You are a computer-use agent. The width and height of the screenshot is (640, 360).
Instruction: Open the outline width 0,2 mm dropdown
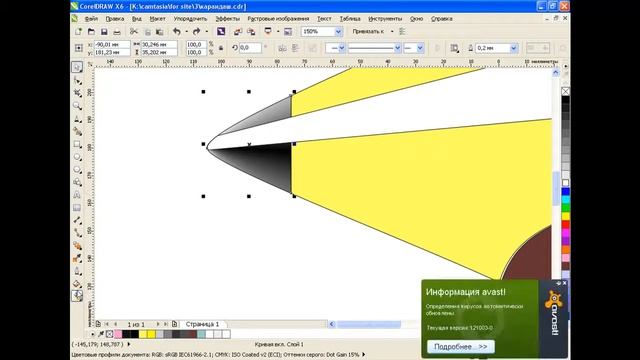coord(514,48)
